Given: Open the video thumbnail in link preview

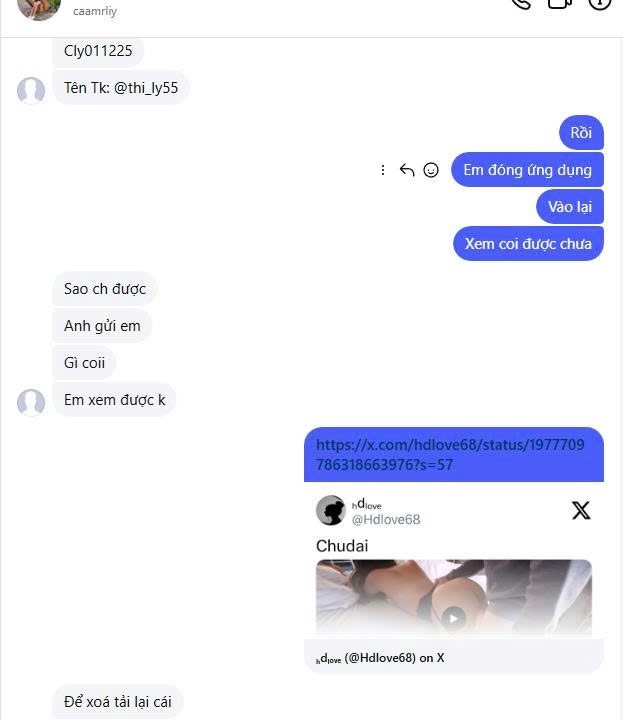Looking at the screenshot, I should click(454, 597).
